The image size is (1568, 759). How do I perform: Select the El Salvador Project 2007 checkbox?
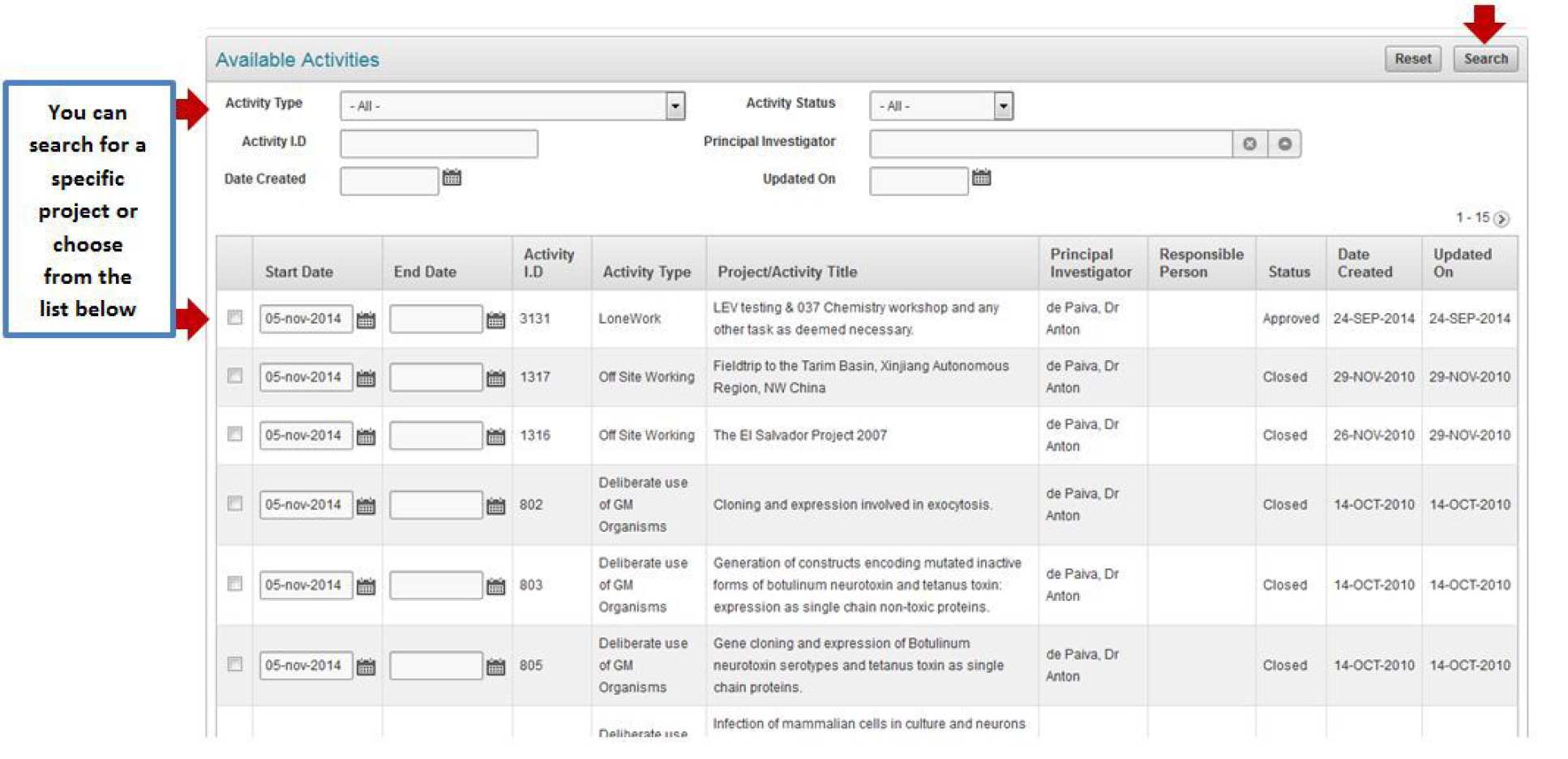[235, 434]
